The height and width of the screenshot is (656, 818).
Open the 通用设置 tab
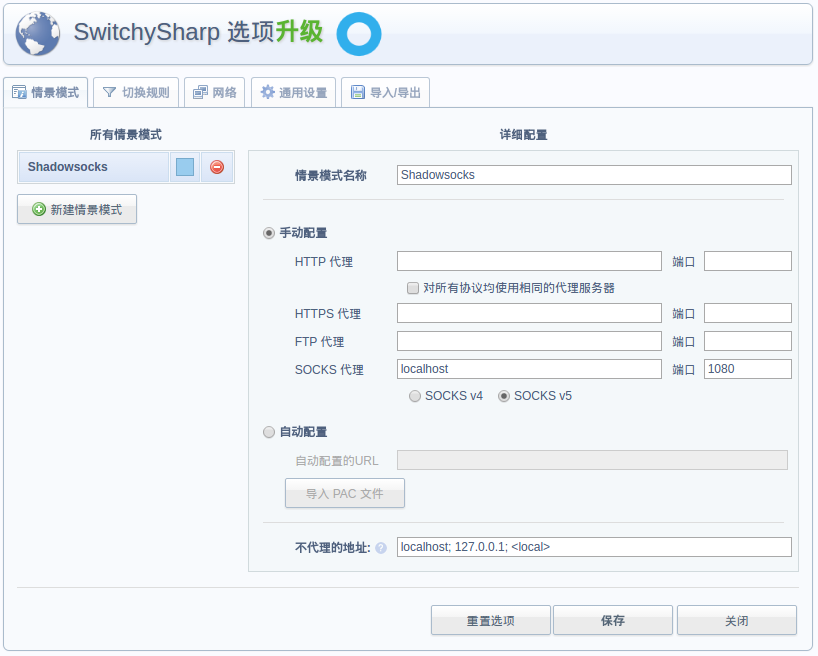pos(293,92)
